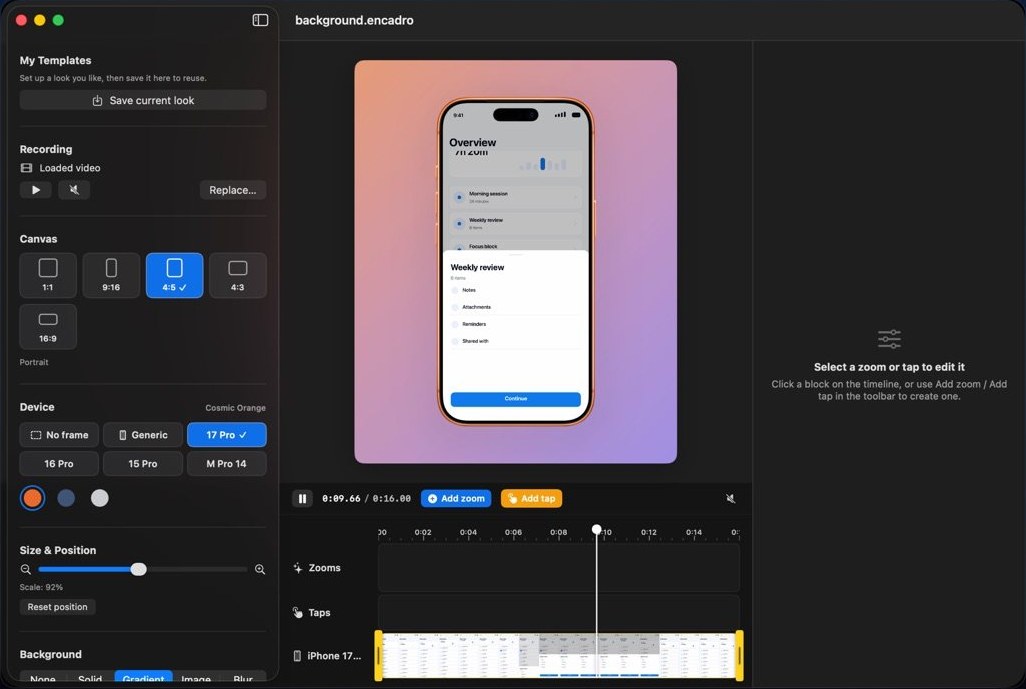The image size is (1026, 689).
Task: Click the Cosmic Orange label
Action: click(x=236, y=408)
